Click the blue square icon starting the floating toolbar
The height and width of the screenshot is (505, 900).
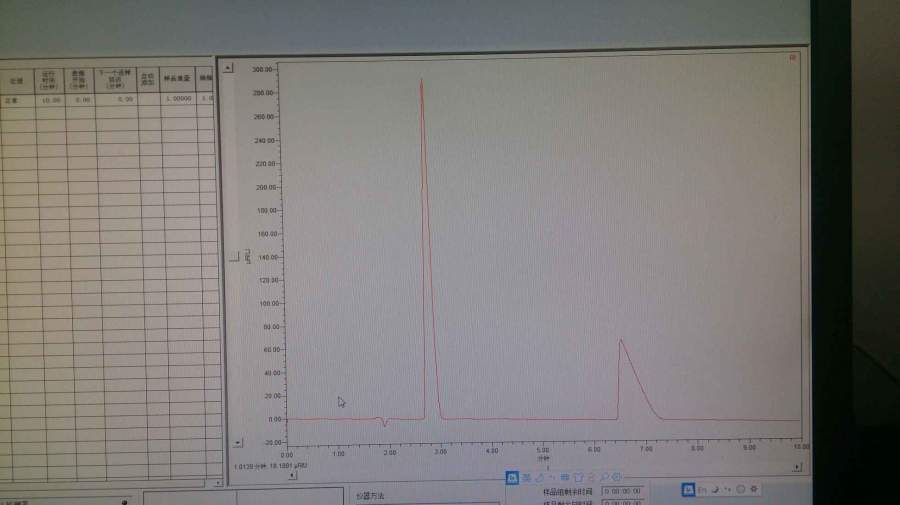[512, 477]
